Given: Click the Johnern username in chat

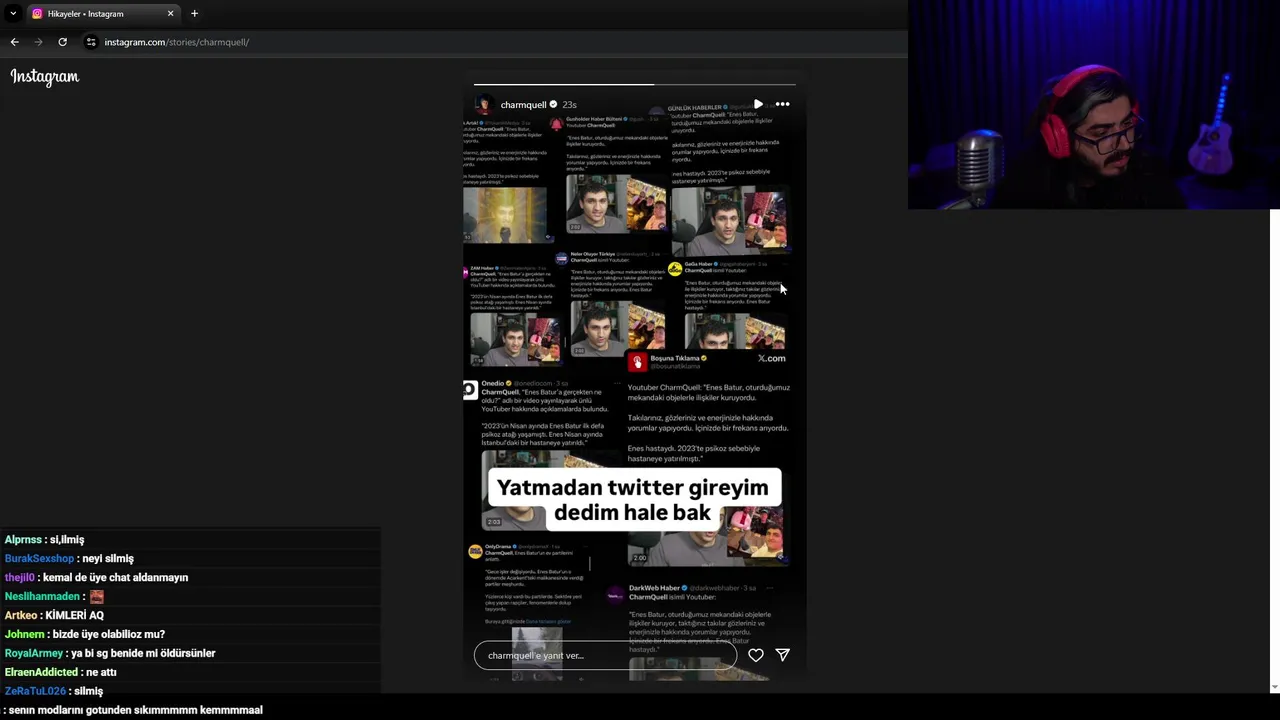Looking at the screenshot, I should click(24, 635).
